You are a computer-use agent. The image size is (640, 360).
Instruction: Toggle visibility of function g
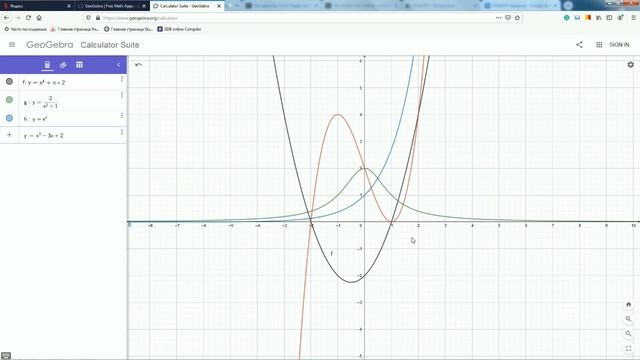[9, 100]
